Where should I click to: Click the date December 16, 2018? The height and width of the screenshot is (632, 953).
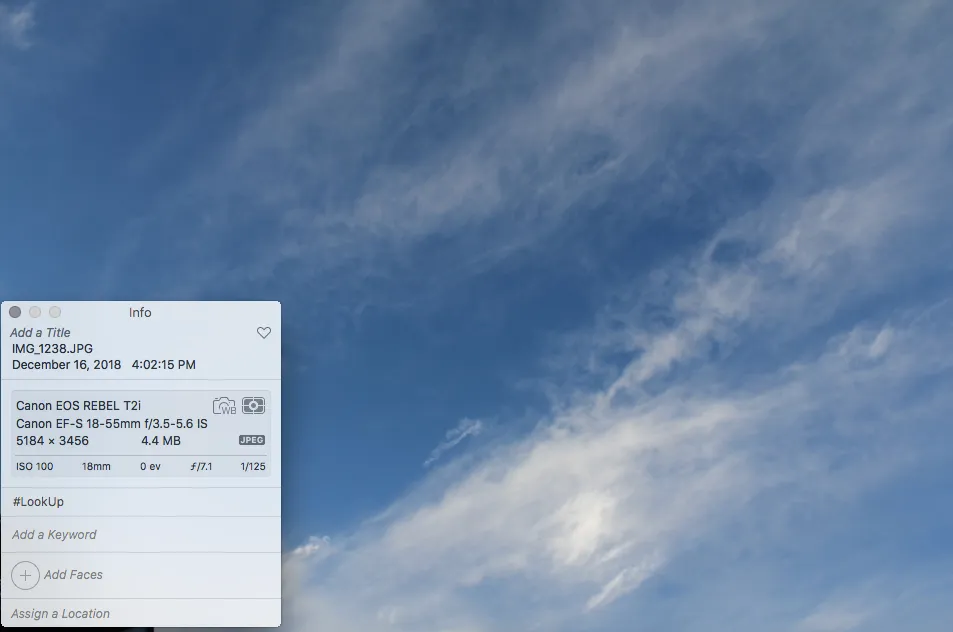[66, 365]
